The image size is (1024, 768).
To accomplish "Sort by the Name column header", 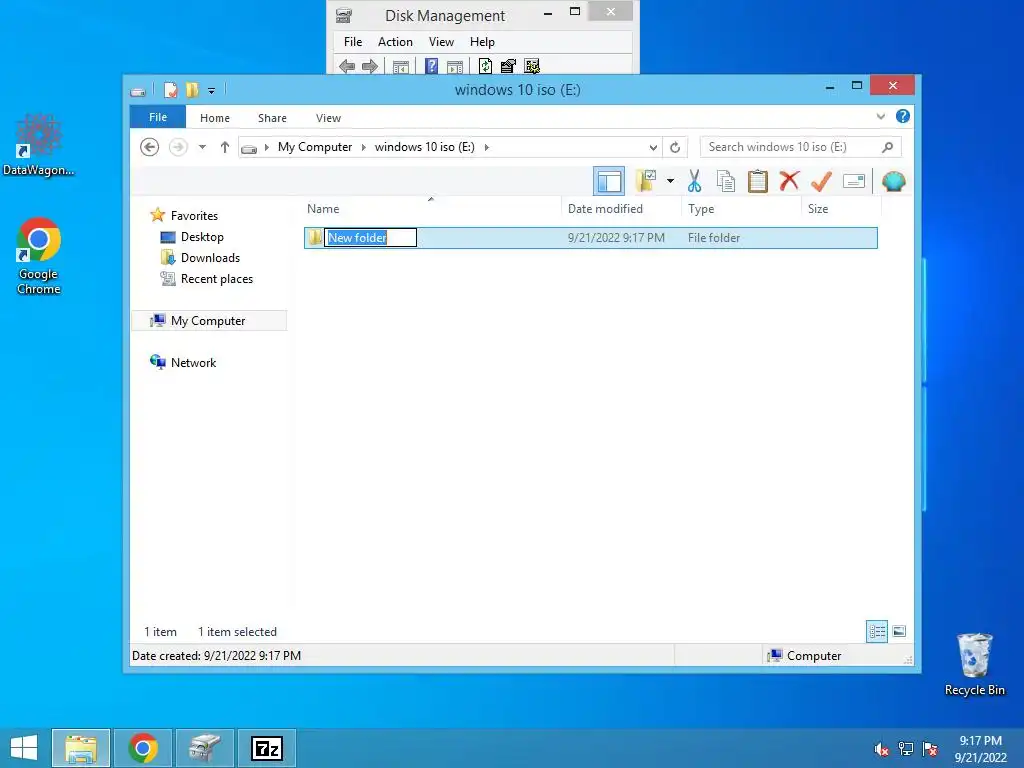I will click(x=431, y=208).
